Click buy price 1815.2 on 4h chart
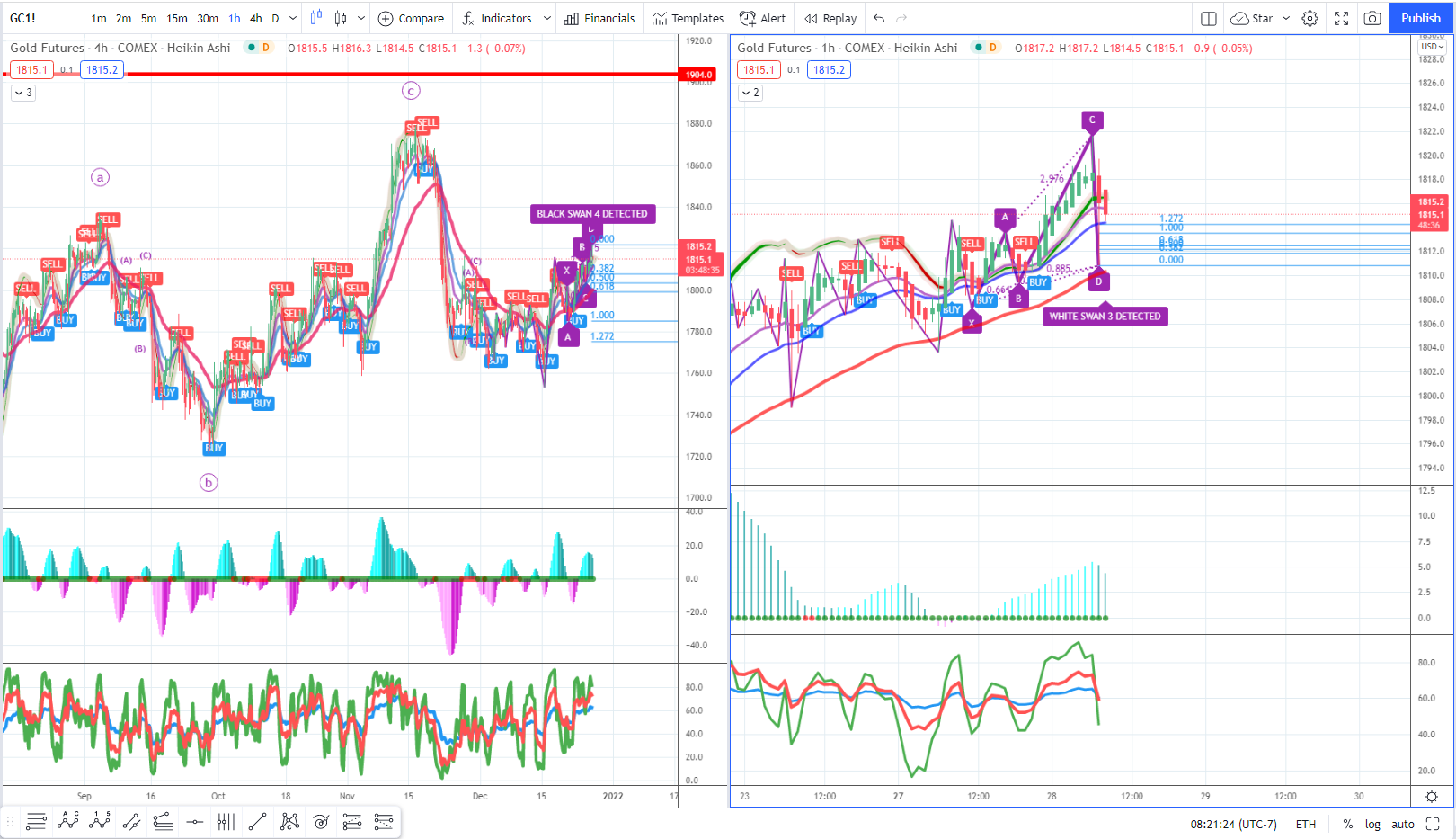Image resolution: width=1456 pixels, height=839 pixels. (x=102, y=70)
